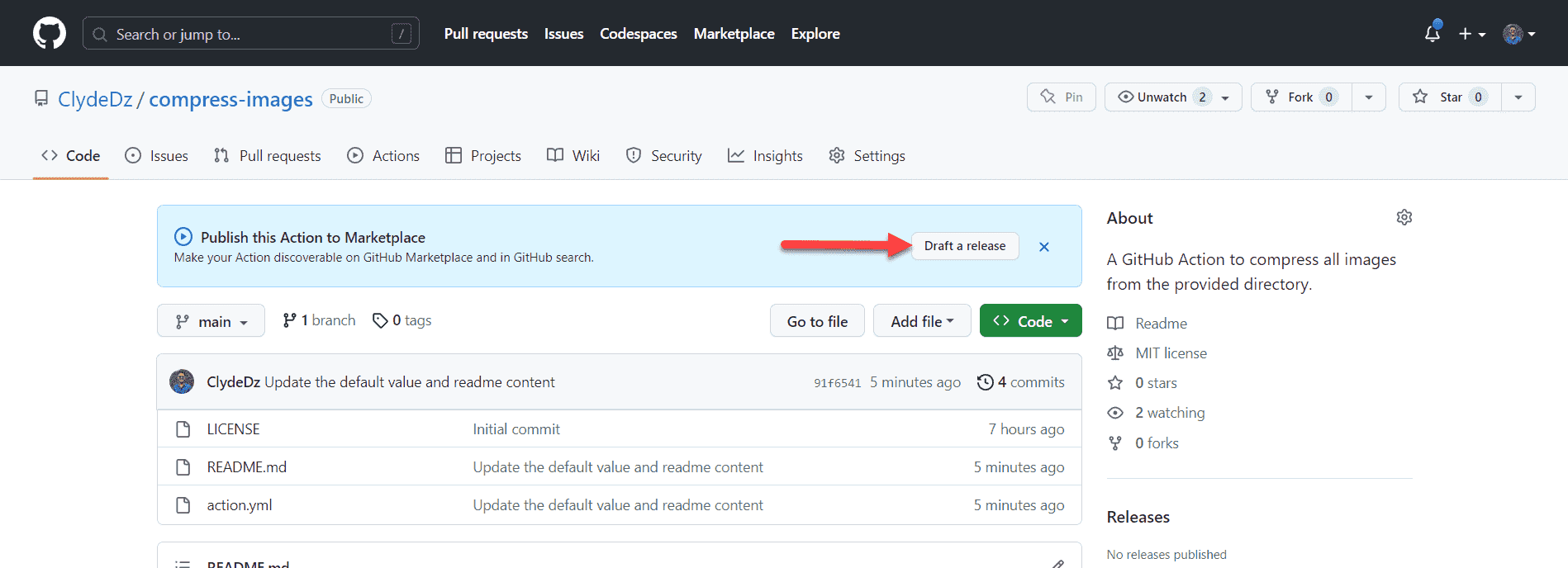Open the Initial commit message link
Image resolution: width=1568 pixels, height=568 pixels.
click(x=516, y=429)
